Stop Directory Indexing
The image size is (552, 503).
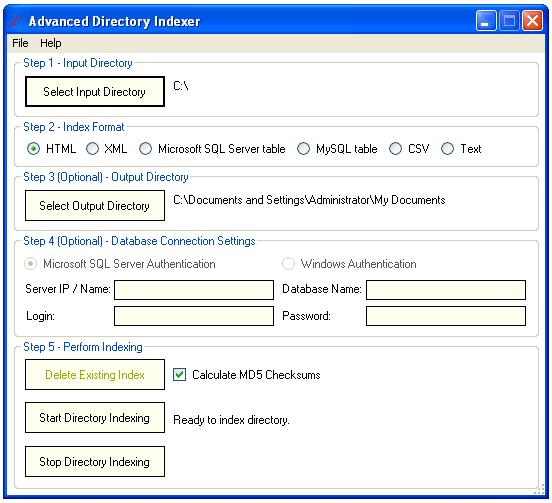click(95, 461)
